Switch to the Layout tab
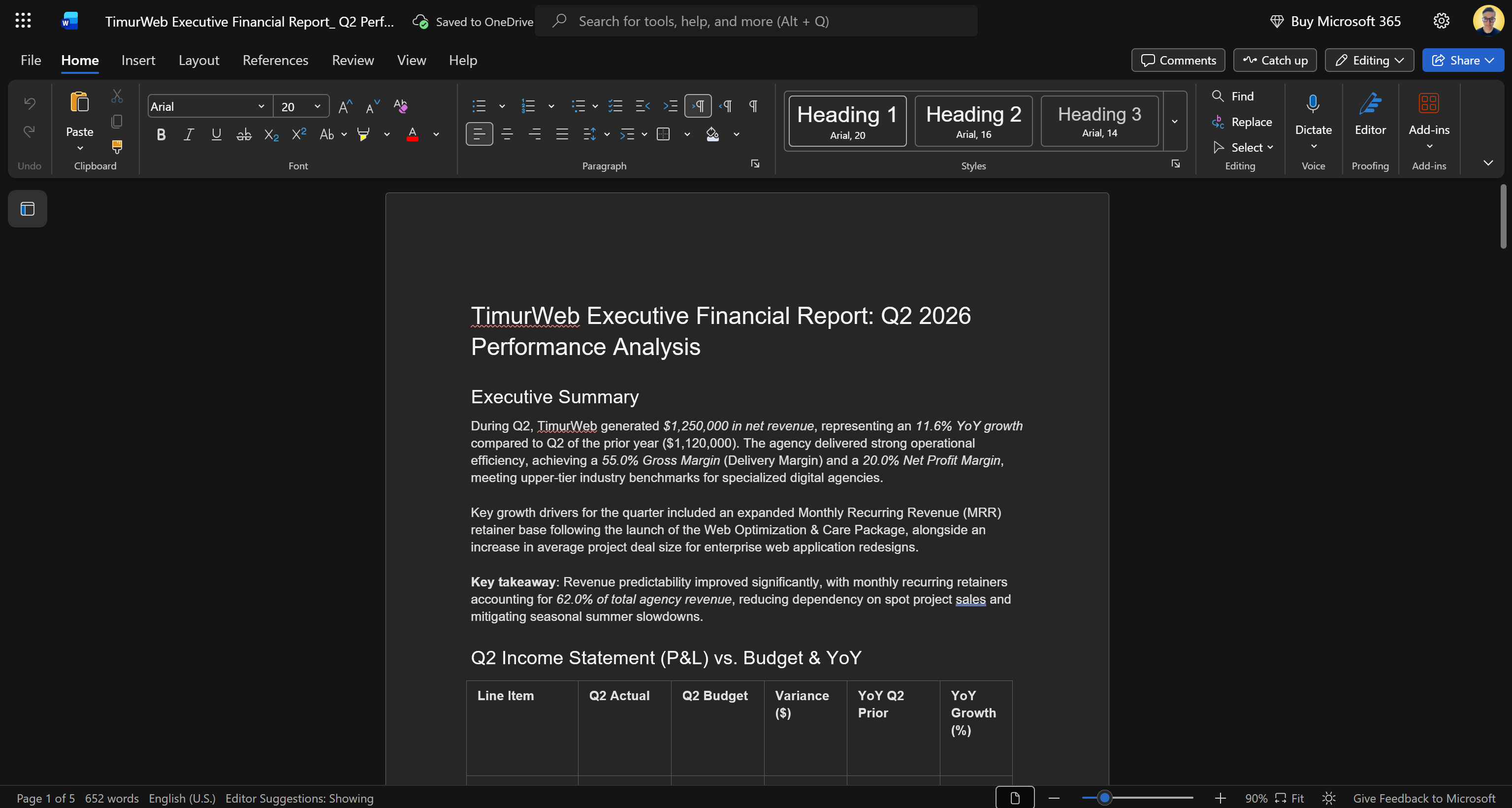 point(198,61)
